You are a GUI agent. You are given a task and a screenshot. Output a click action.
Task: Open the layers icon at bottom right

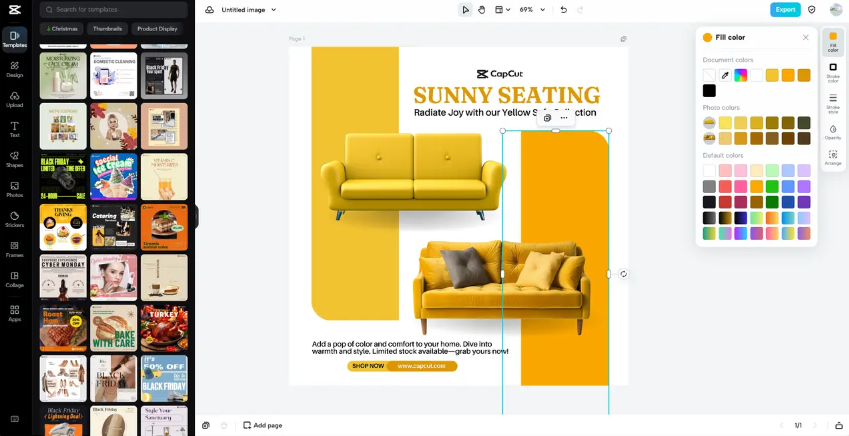839,425
